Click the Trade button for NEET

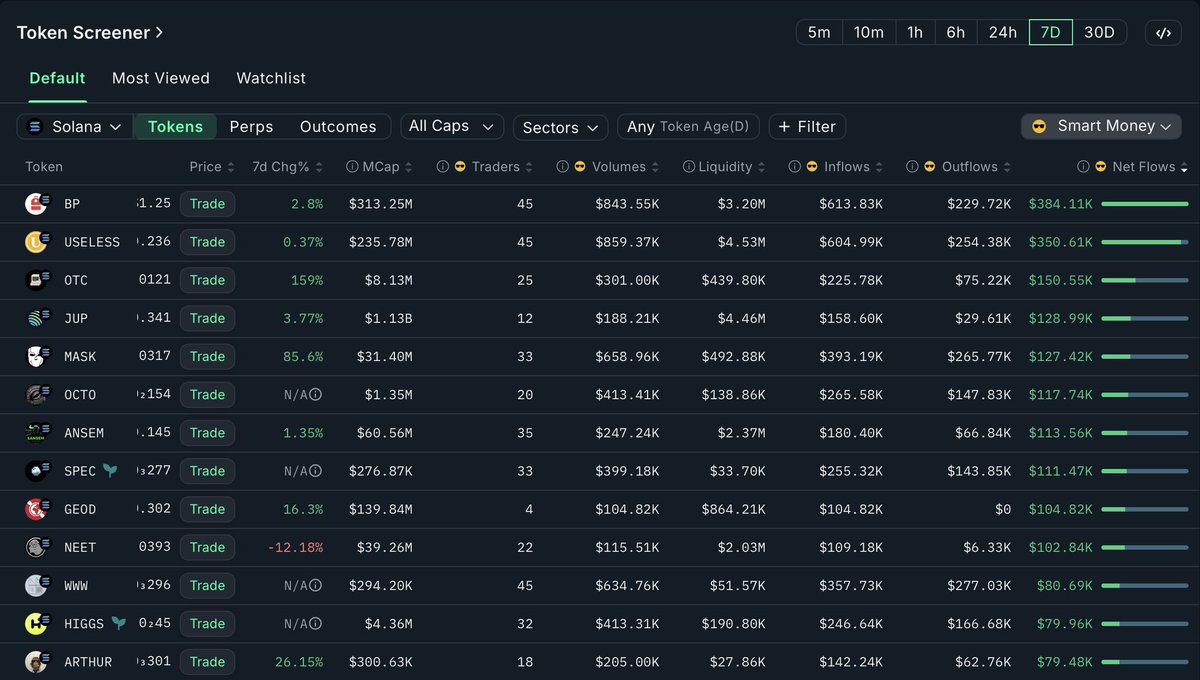tap(207, 547)
